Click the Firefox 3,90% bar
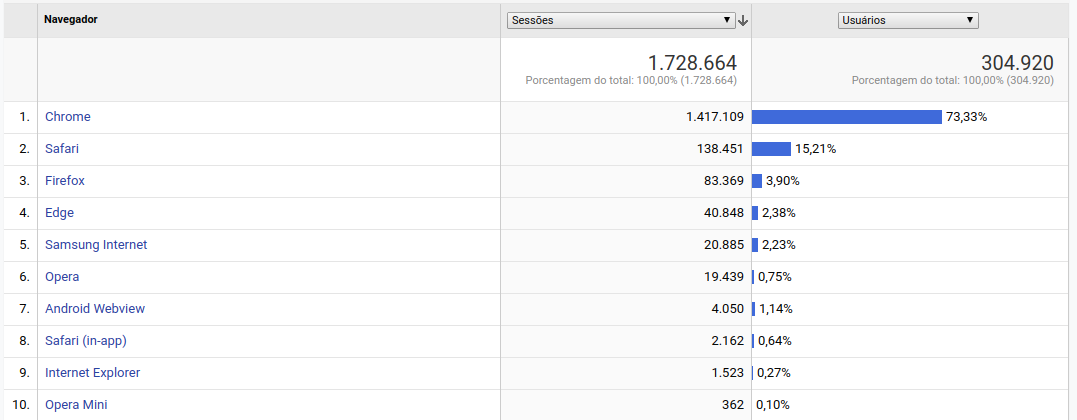Viewport: 1077px width, 420px height. tap(757, 181)
